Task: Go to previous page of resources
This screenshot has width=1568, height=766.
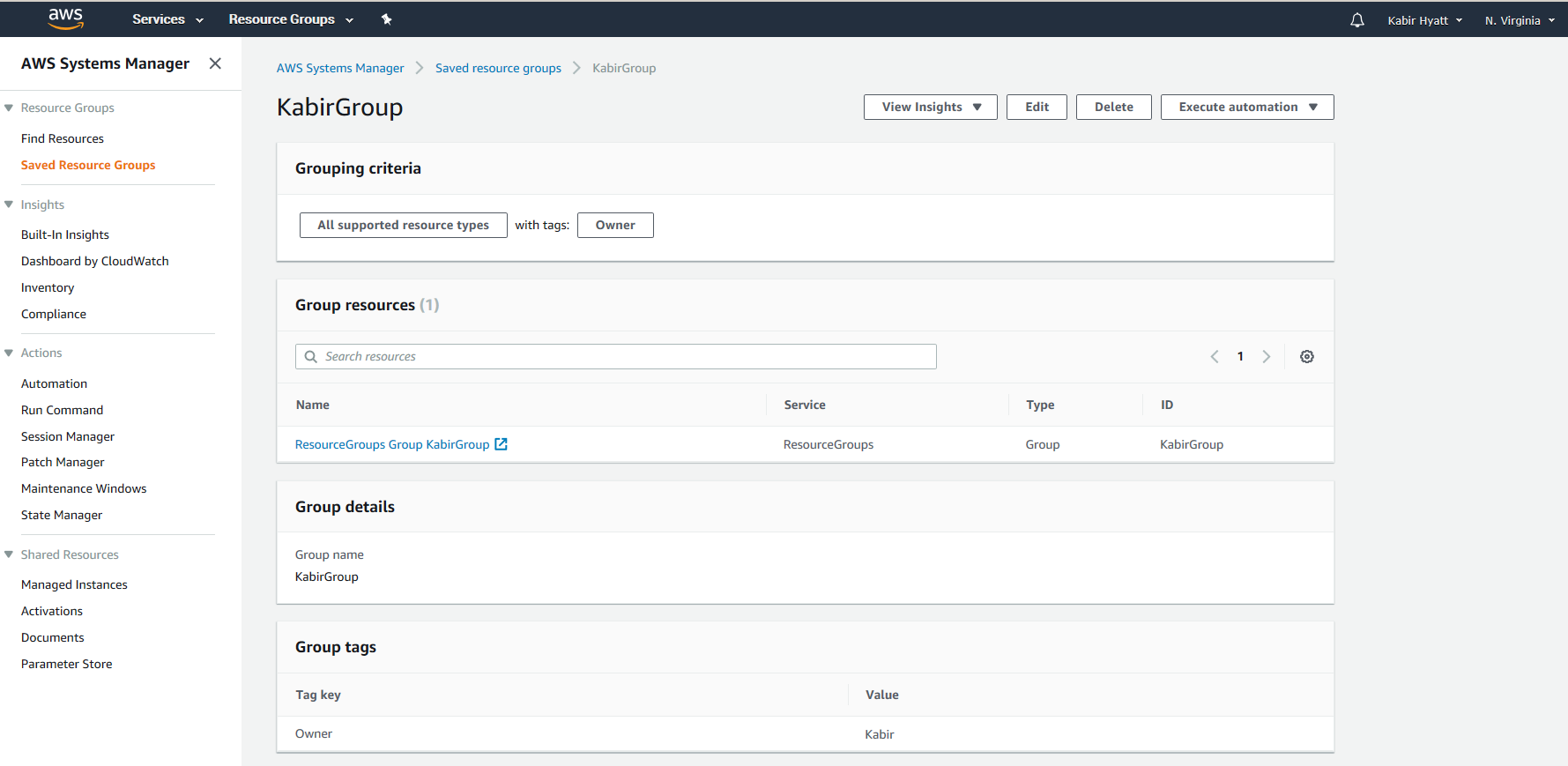Action: 1215,357
